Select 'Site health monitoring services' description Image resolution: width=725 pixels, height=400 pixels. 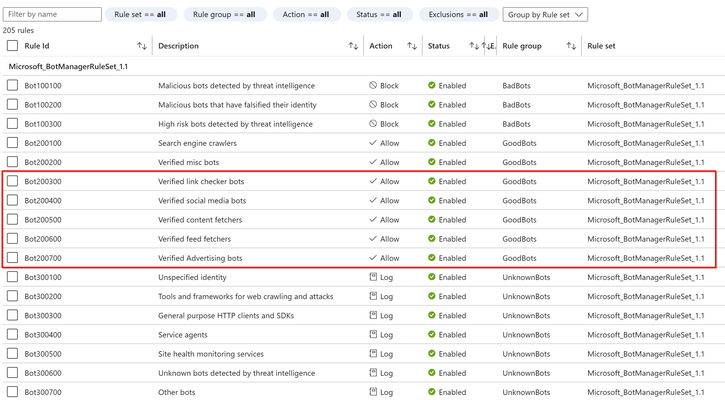211,354
